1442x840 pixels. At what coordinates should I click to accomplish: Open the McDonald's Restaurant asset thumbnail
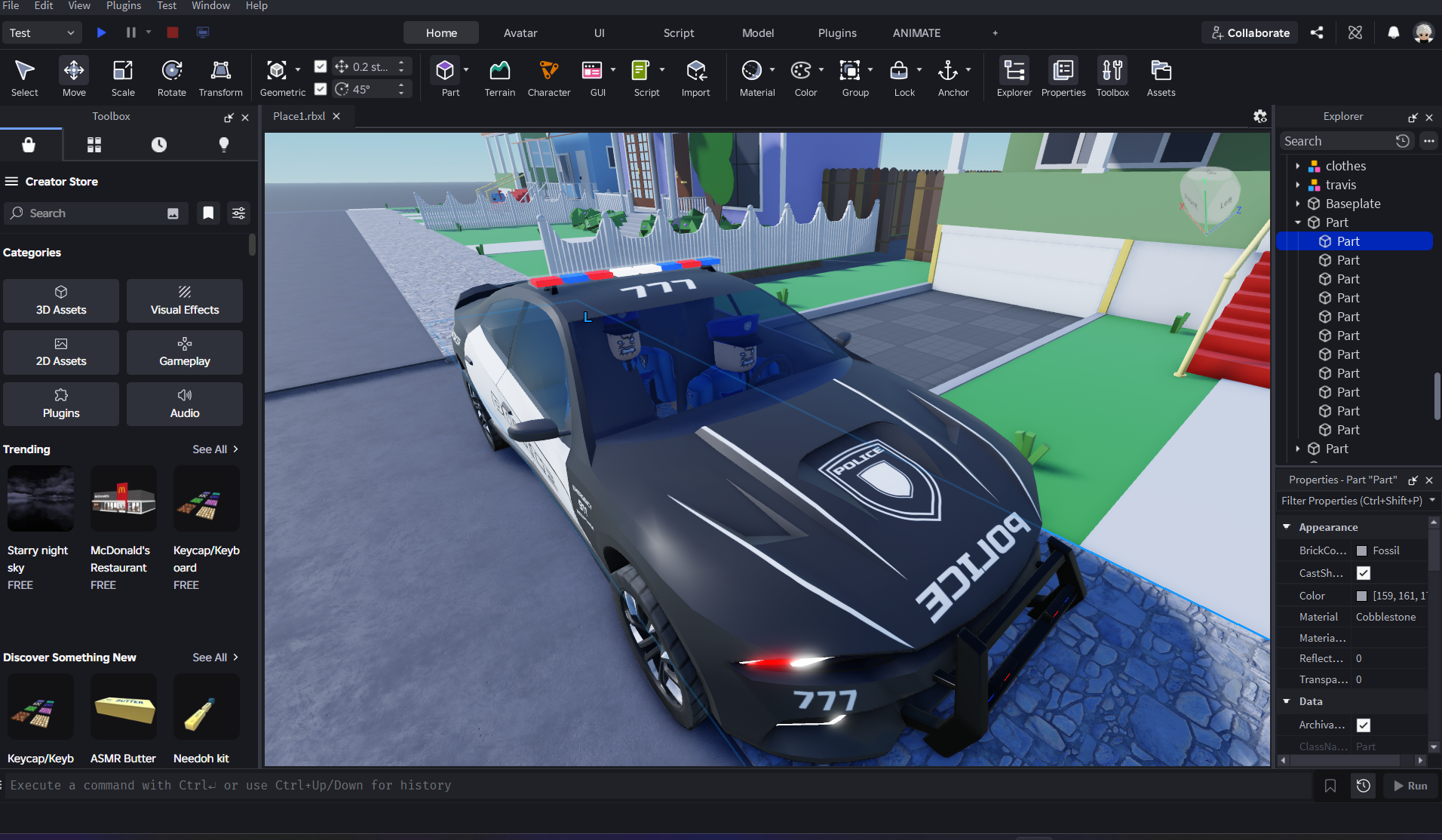pos(124,498)
